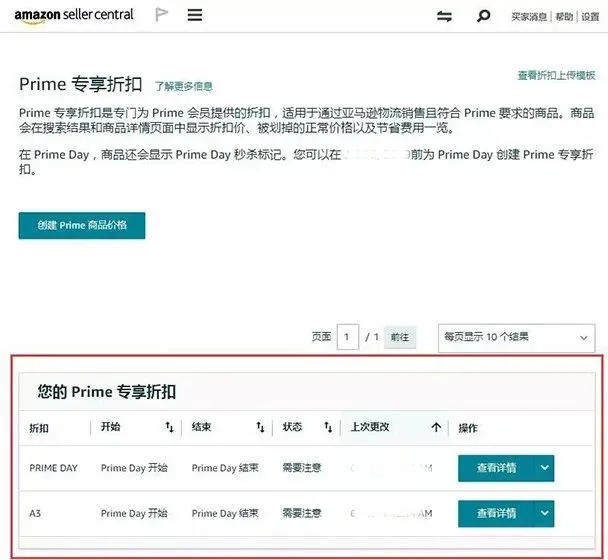The width and height of the screenshot is (608, 560).
Task: Click the switch accounts arrows icon
Action: pyautogui.click(x=444, y=16)
